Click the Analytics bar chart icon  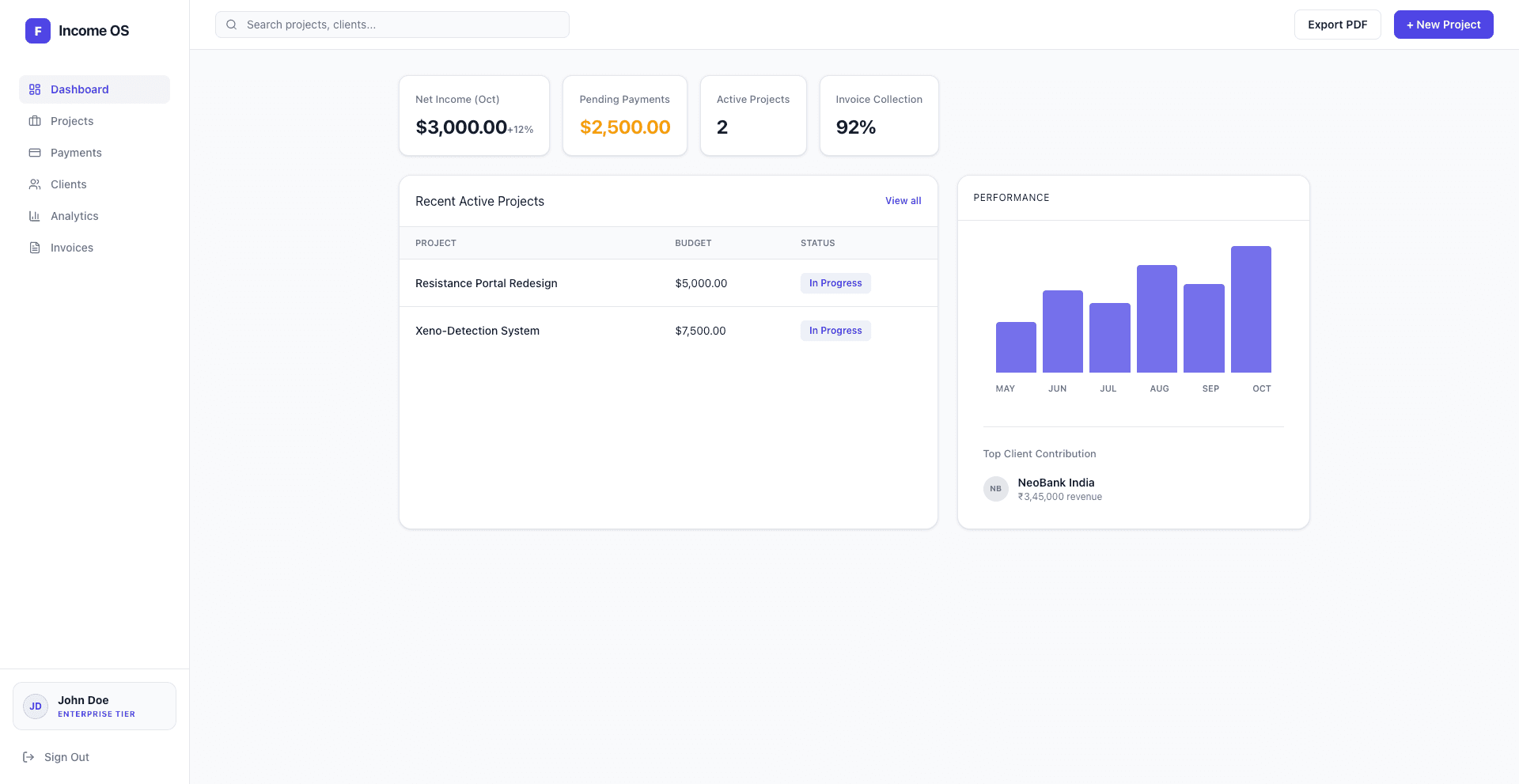[x=35, y=216]
